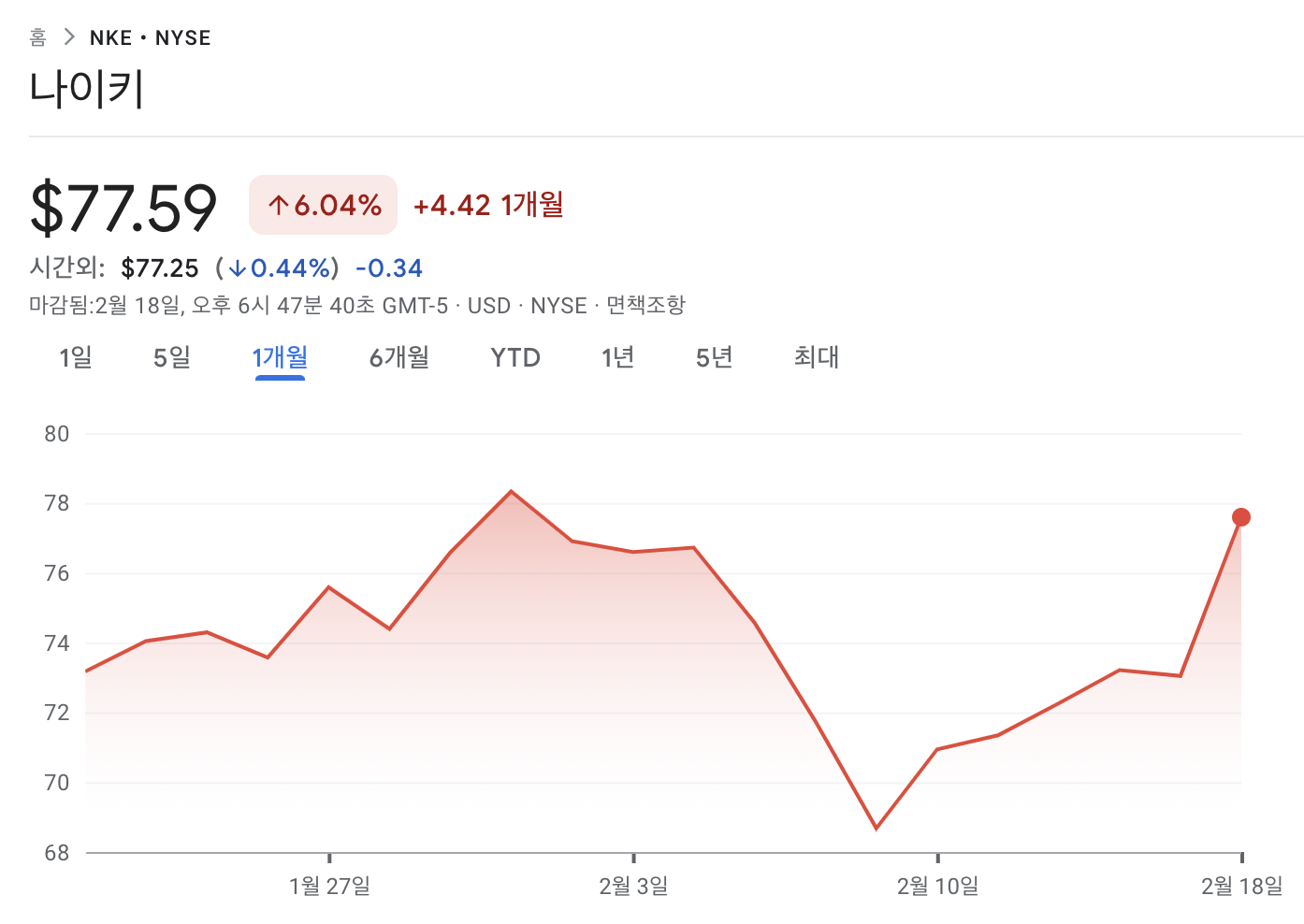Viewport: 1304px width, 924px height.
Task: Click the 2월 3일 axis date label
Action: pos(634,886)
